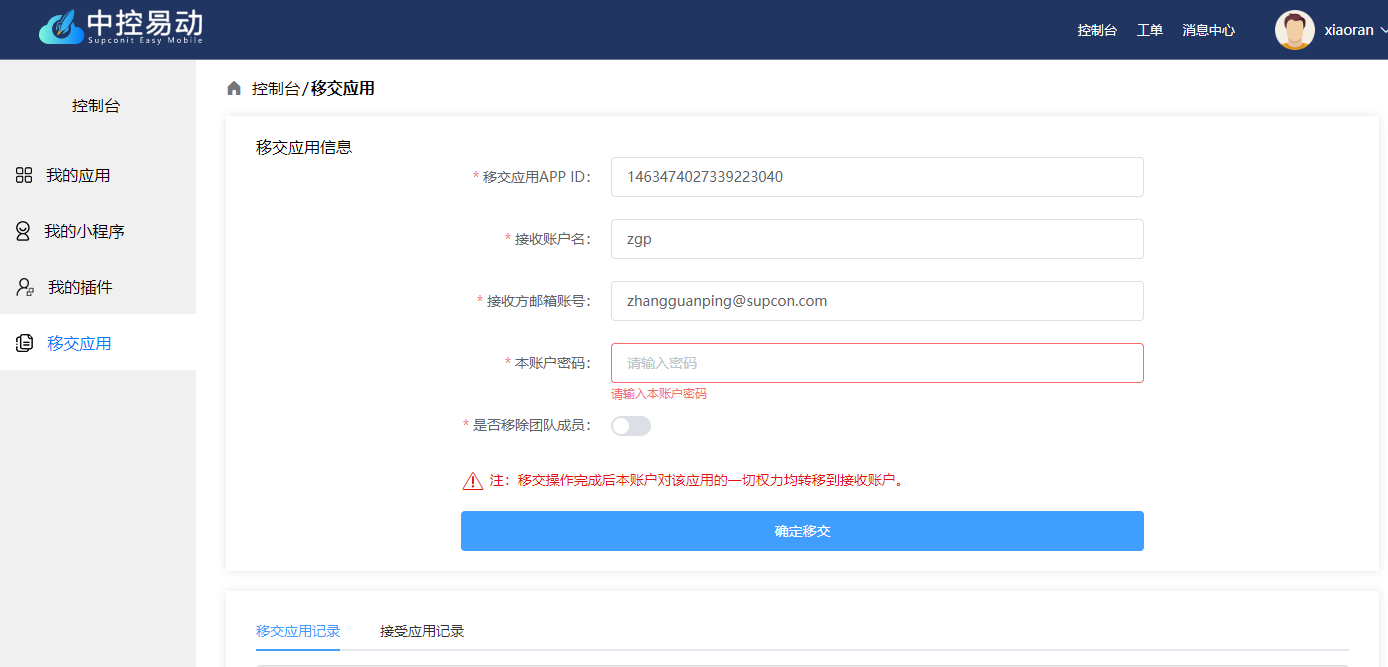Click the 控制台 breadcrumb link
Image resolution: width=1388 pixels, height=667 pixels.
[x=275, y=88]
